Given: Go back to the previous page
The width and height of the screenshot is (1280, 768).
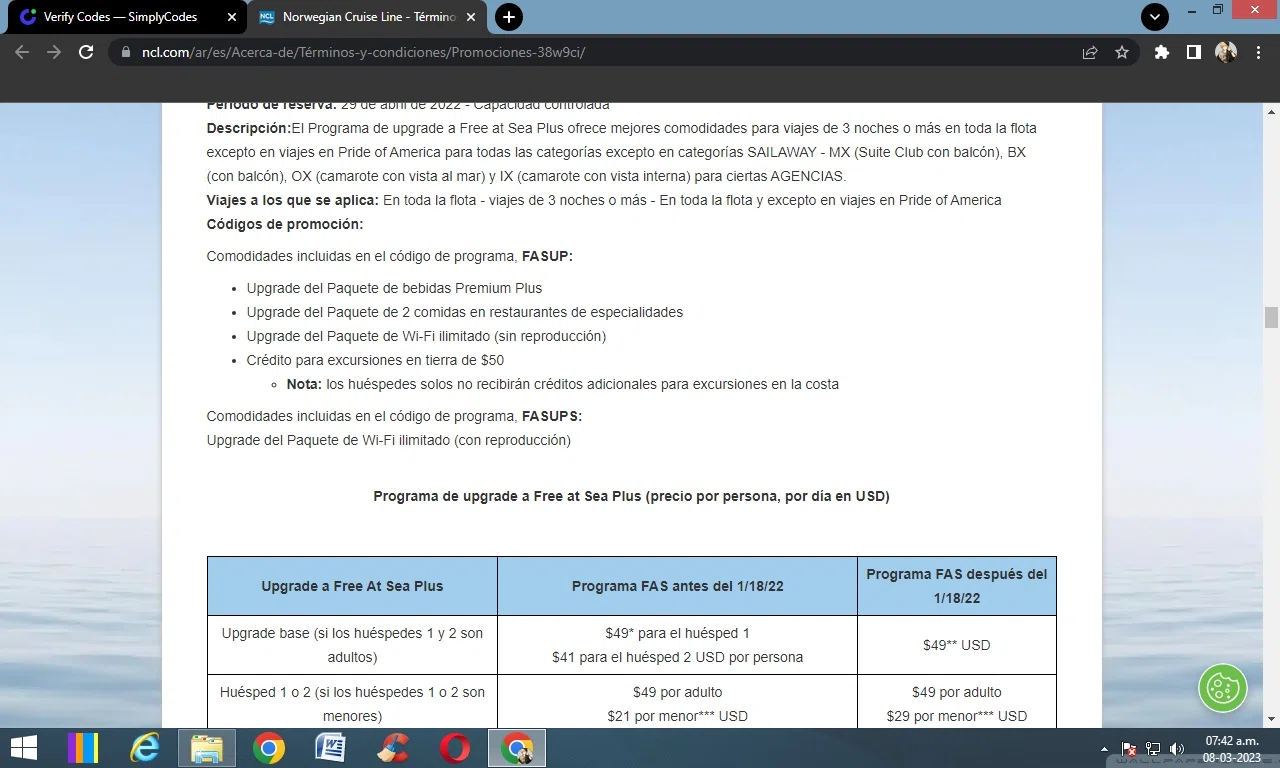Looking at the screenshot, I should tap(22, 52).
